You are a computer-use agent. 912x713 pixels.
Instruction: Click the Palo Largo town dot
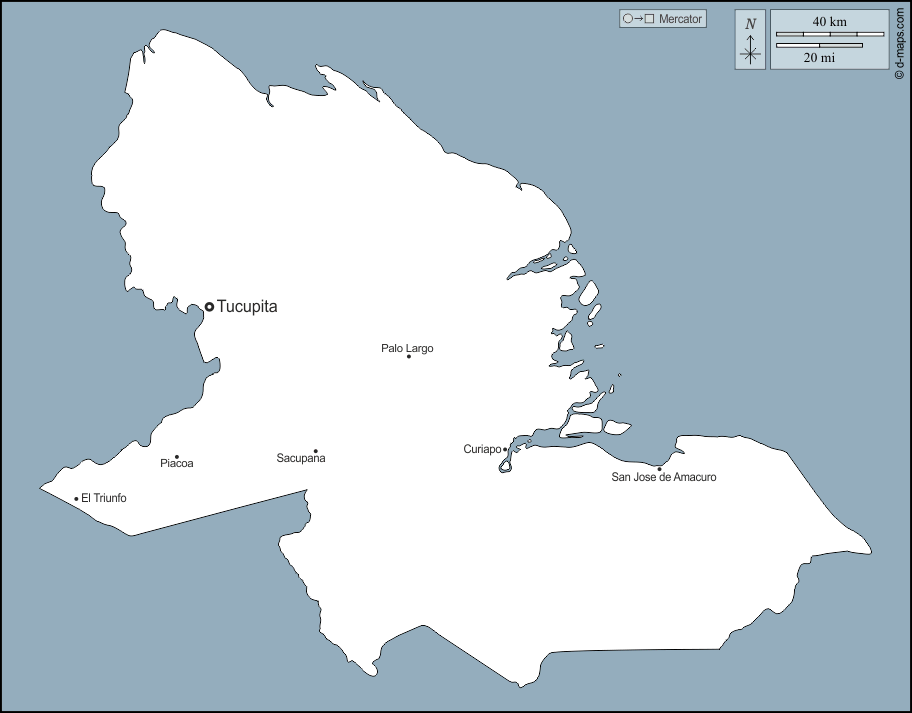coord(409,356)
